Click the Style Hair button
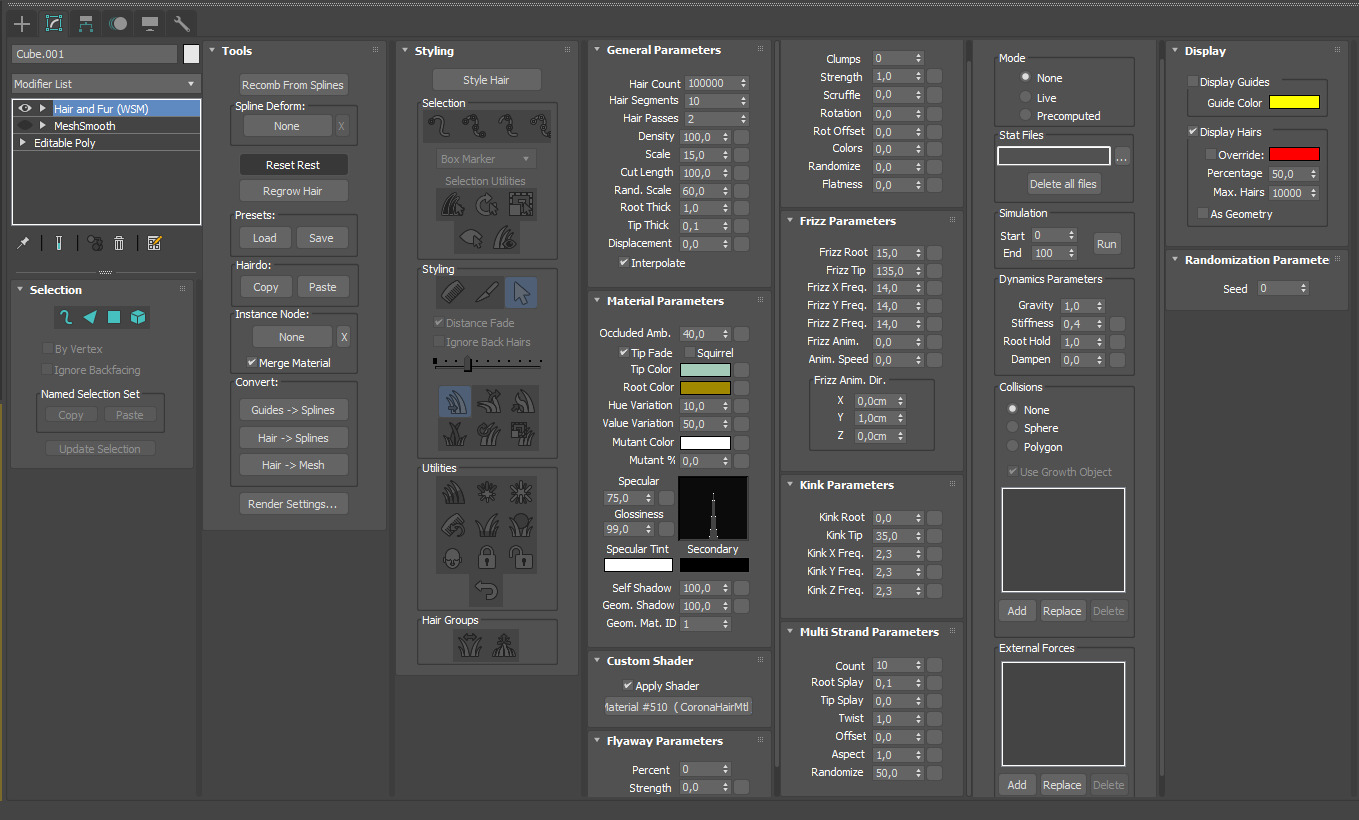The height and width of the screenshot is (820, 1359). [x=487, y=80]
